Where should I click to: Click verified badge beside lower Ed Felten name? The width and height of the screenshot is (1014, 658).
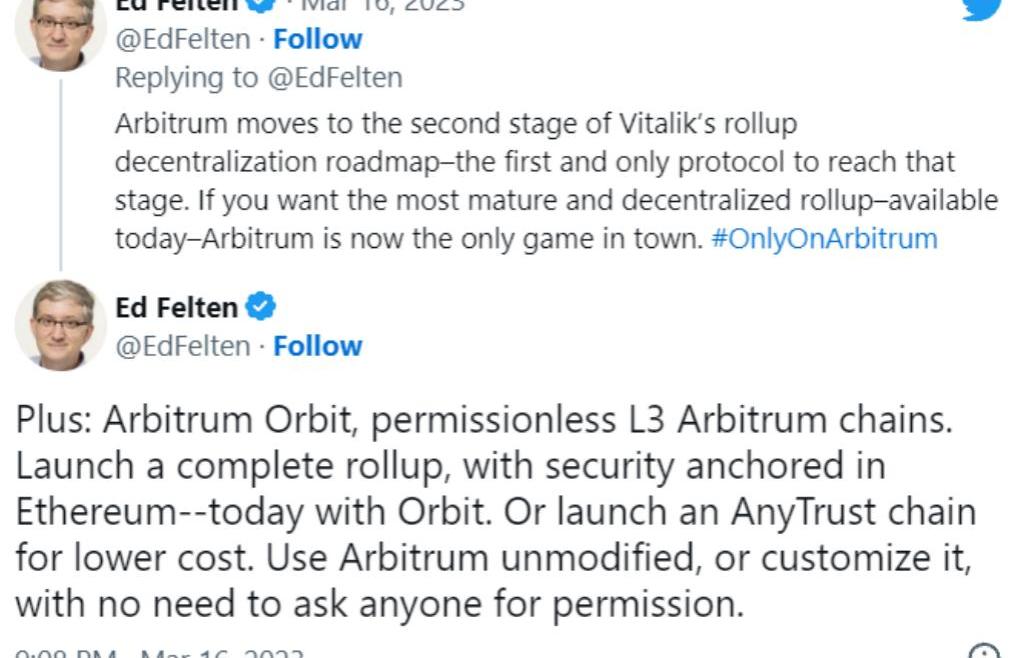click(260, 307)
